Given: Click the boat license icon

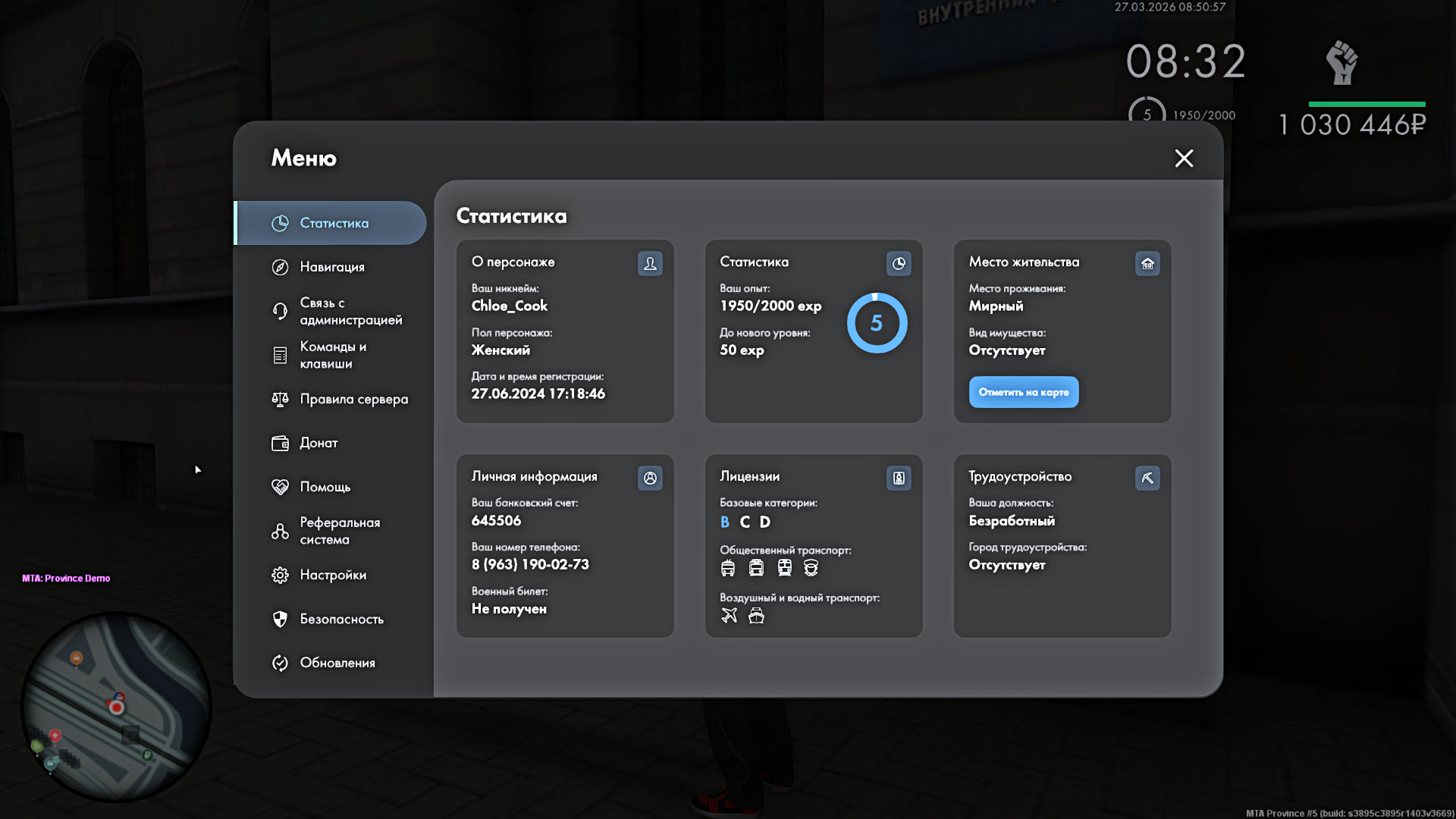Looking at the screenshot, I should (x=756, y=615).
